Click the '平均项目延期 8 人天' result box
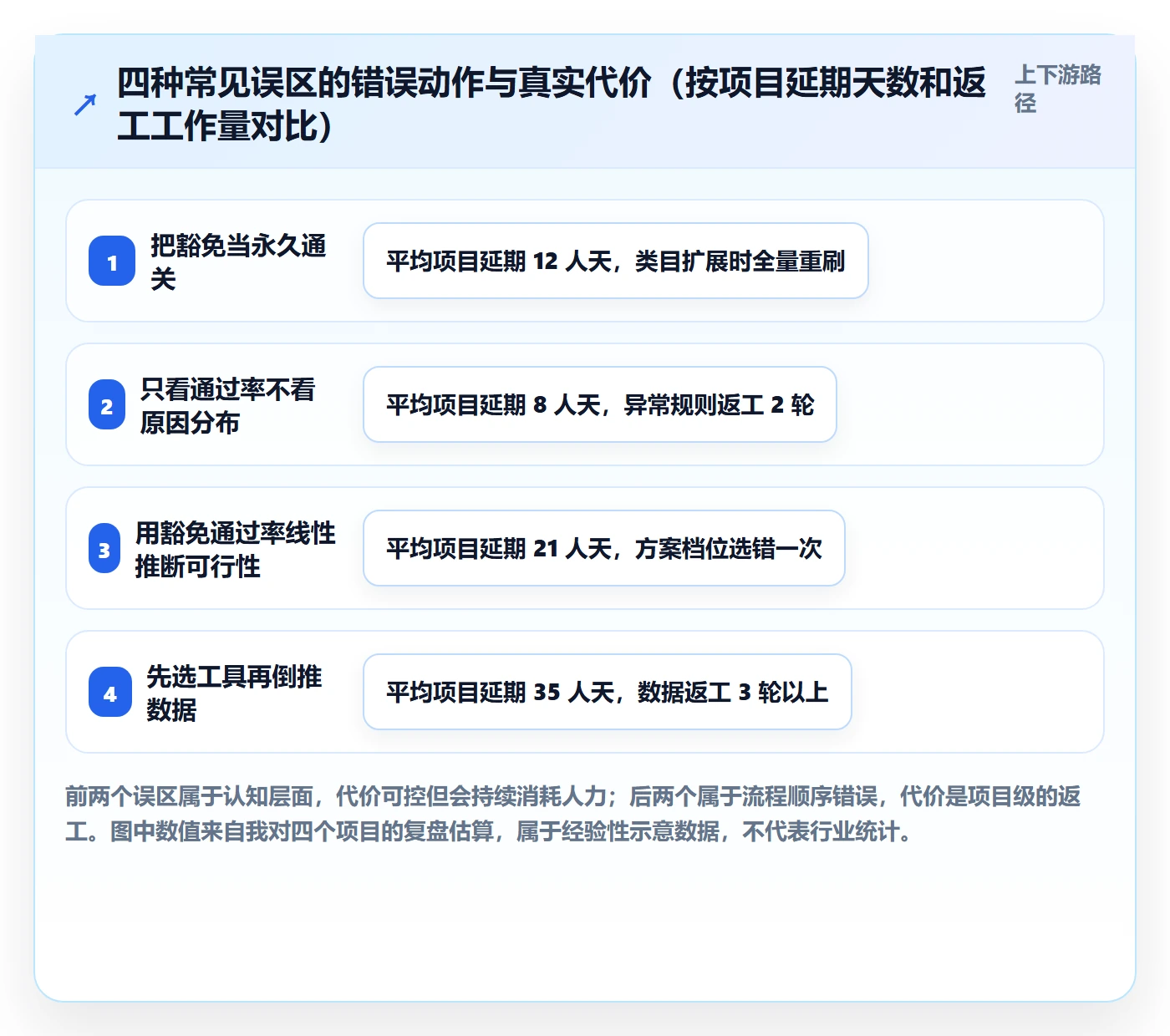Viewport: 1170px width, 1036px height. point(600,404)
